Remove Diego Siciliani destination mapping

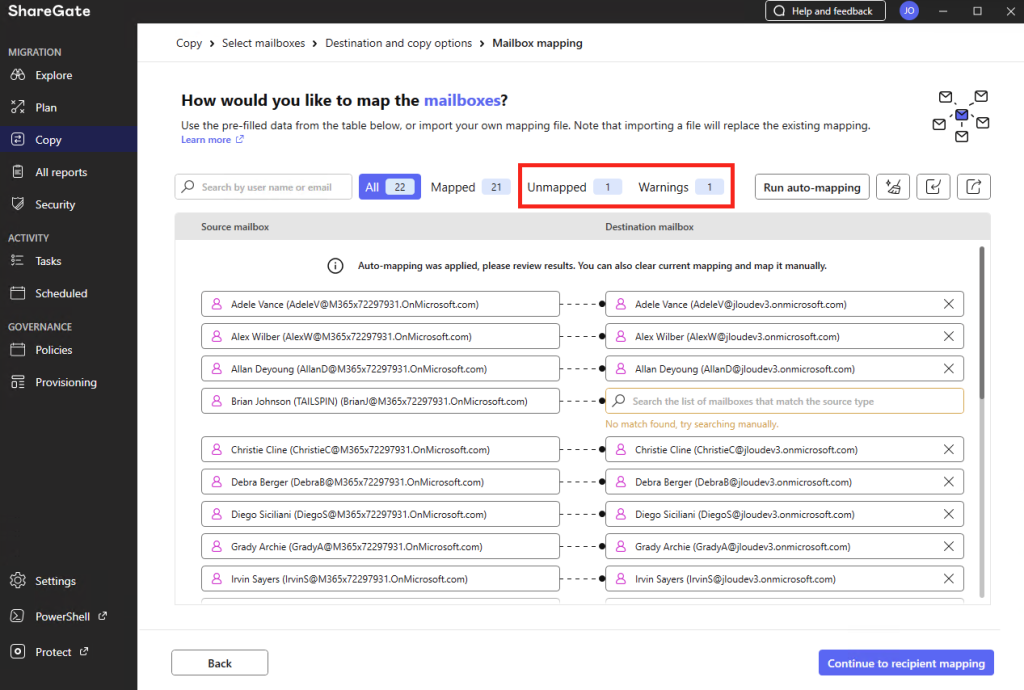(x=948, y=514)
